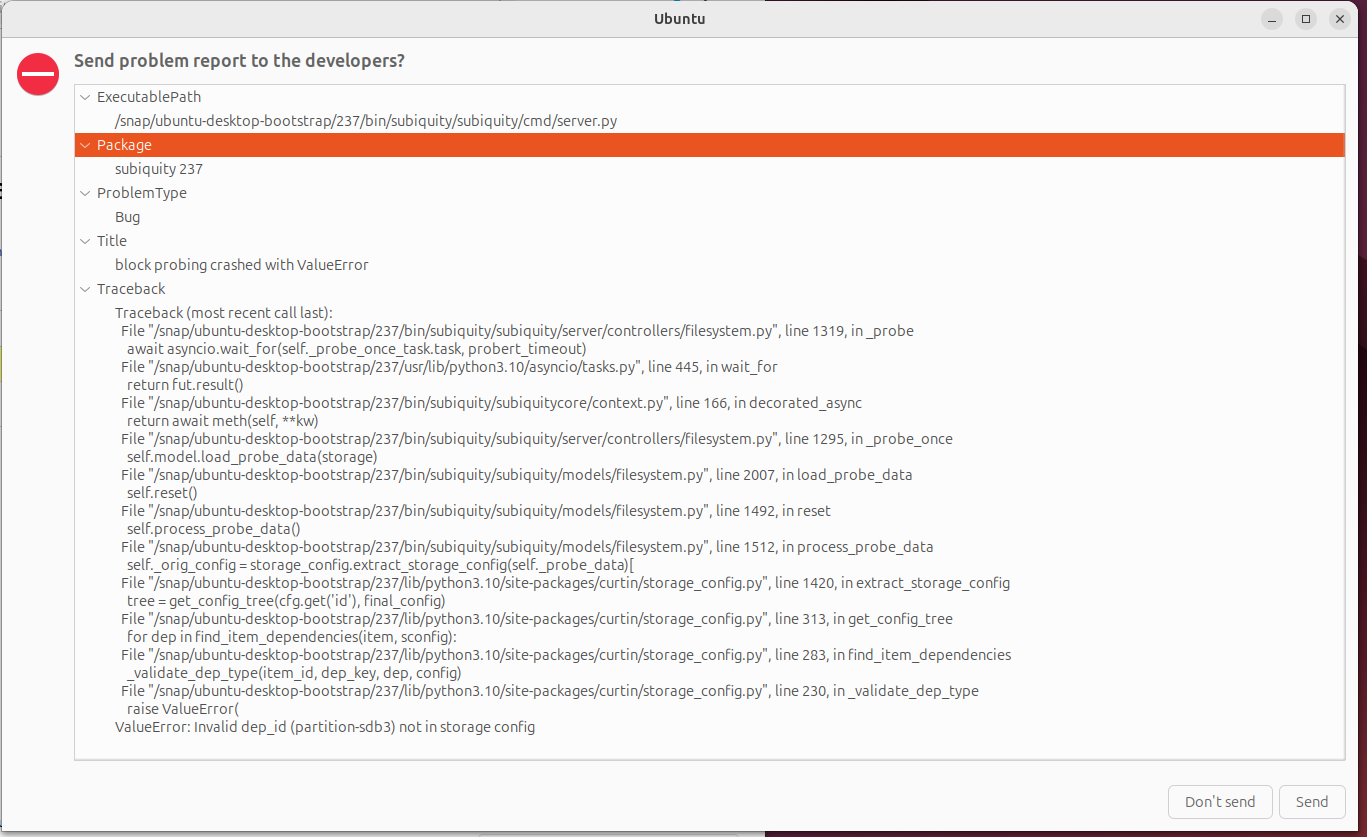1367x837 pixels.
Task: Click the final ValueError invalid dep_id line
Action: pos(325,727)
